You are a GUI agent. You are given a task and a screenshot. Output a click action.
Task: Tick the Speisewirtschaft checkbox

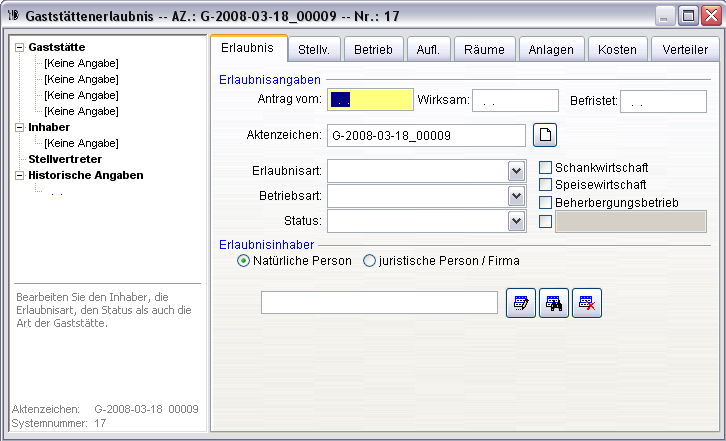[x=546, y=185]
